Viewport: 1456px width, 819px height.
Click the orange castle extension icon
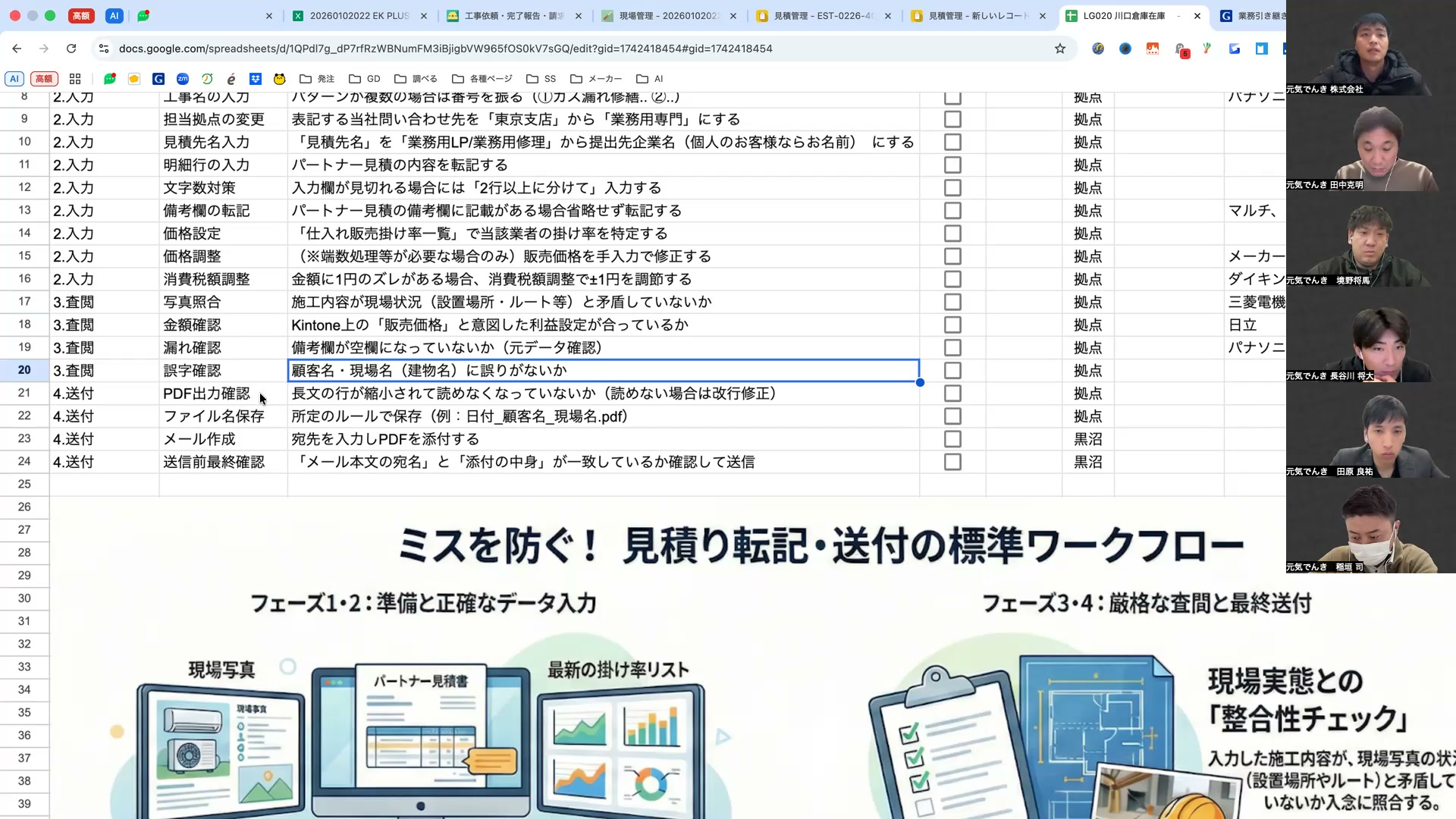(x=1153, y=49)
